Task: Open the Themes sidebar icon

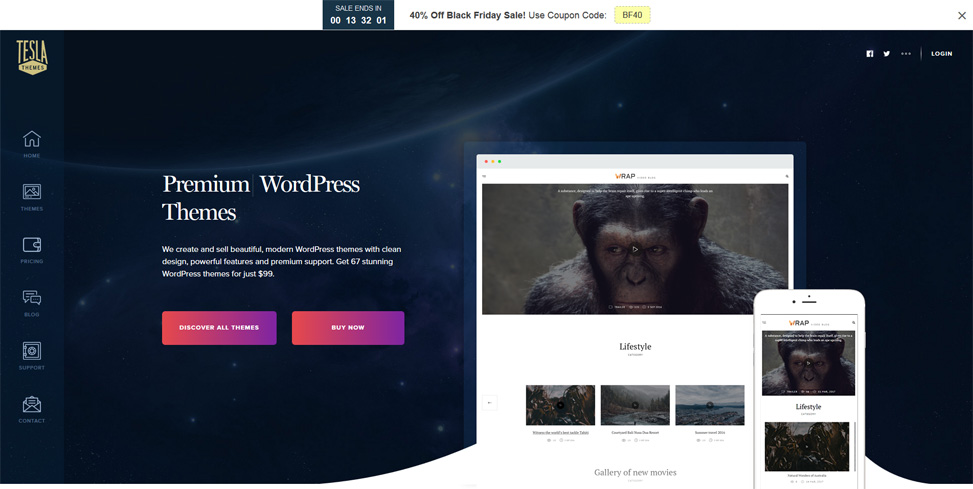Action: coord(32,196)
